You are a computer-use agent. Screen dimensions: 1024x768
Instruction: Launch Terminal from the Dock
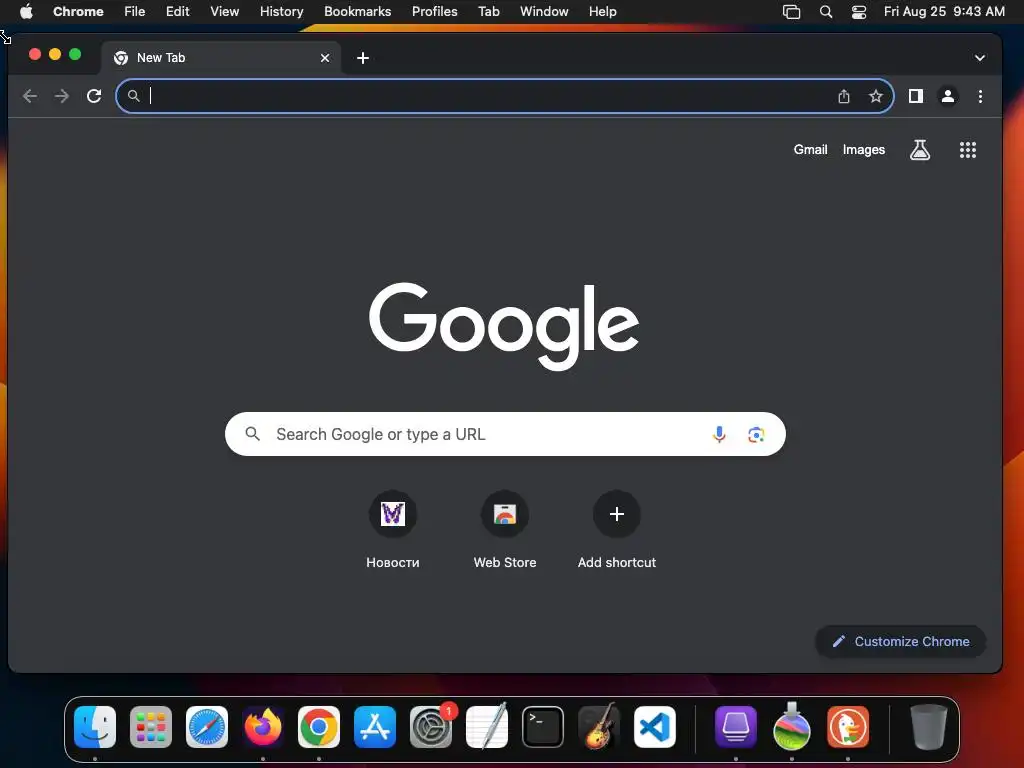pos(543,727)
